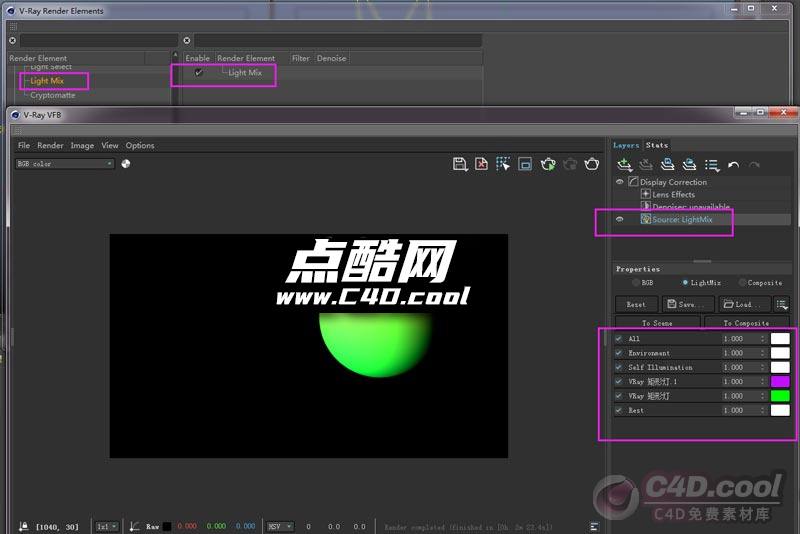800x534 pixels.
Task: Uncheck the VRay 矩形灯.1 checkbox
Action: 619,382
